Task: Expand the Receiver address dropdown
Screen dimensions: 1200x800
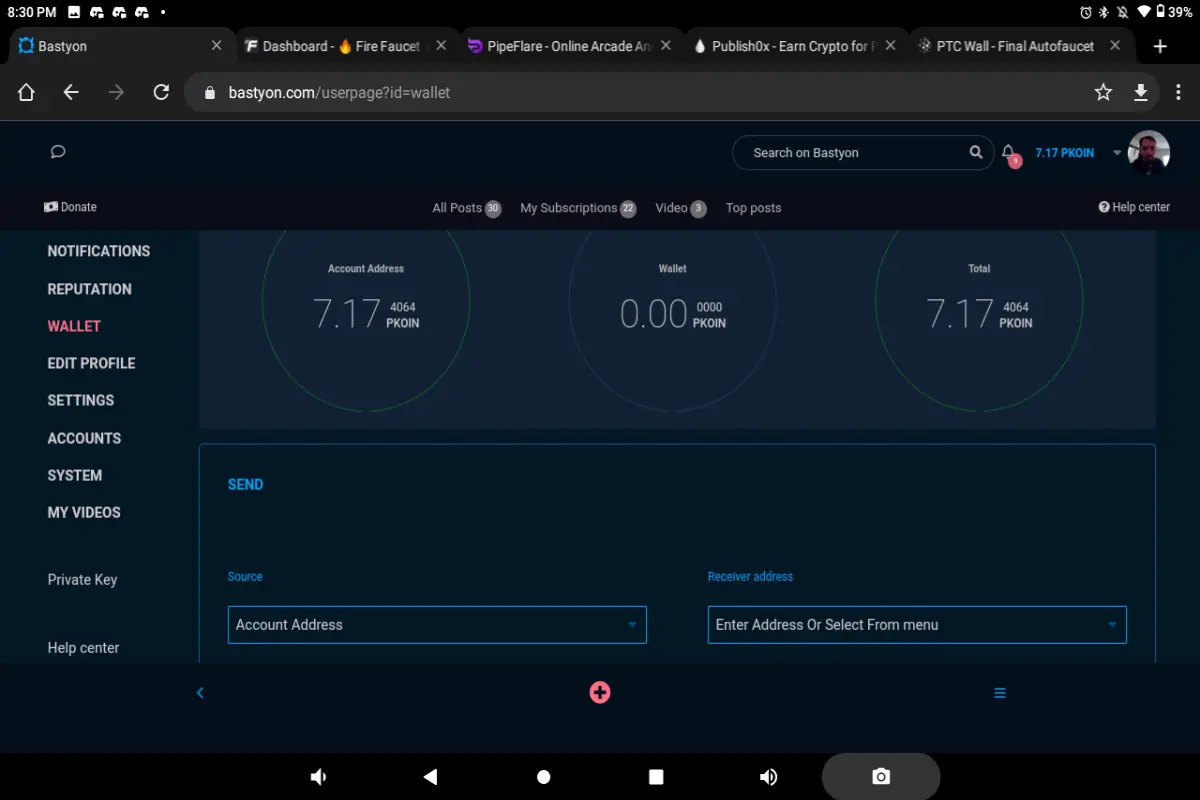Action: [917, 624]
